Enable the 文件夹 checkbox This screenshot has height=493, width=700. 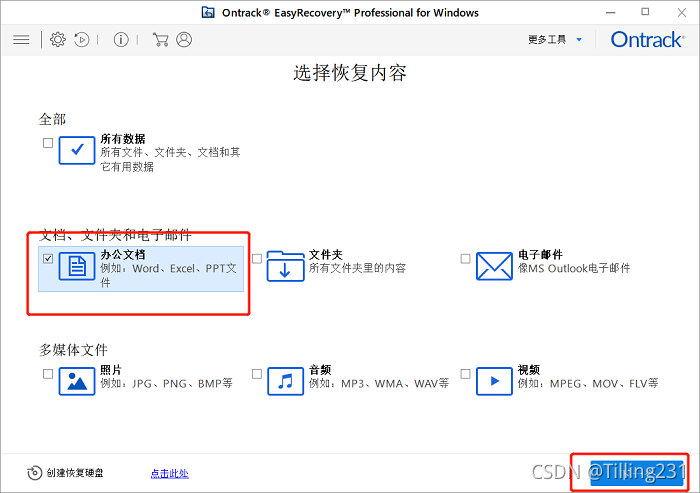(x=257, y=259)
